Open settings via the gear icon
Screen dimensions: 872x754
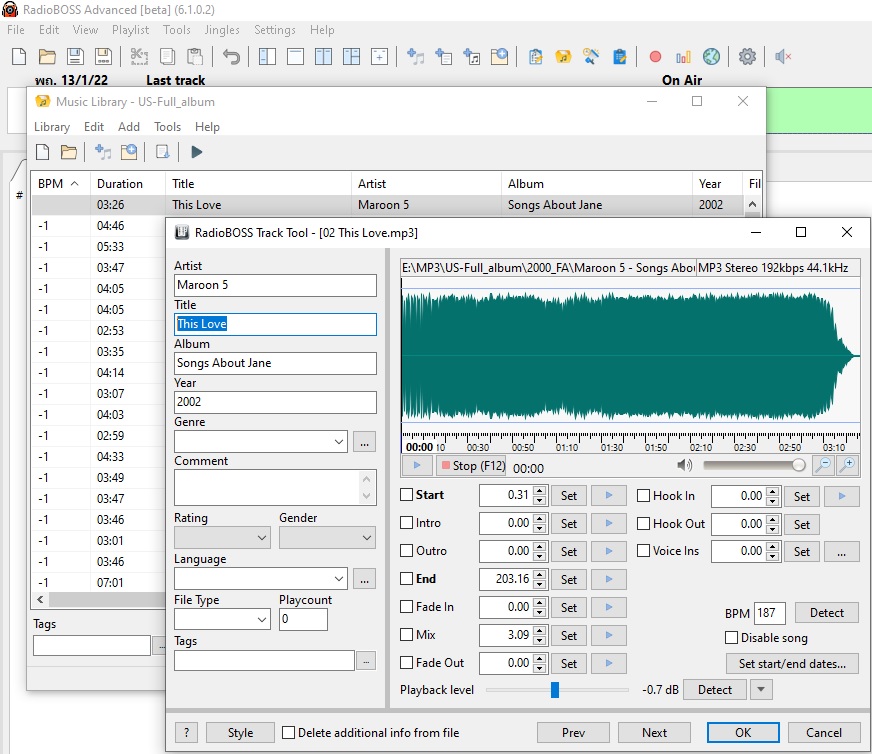pos(747,57)
